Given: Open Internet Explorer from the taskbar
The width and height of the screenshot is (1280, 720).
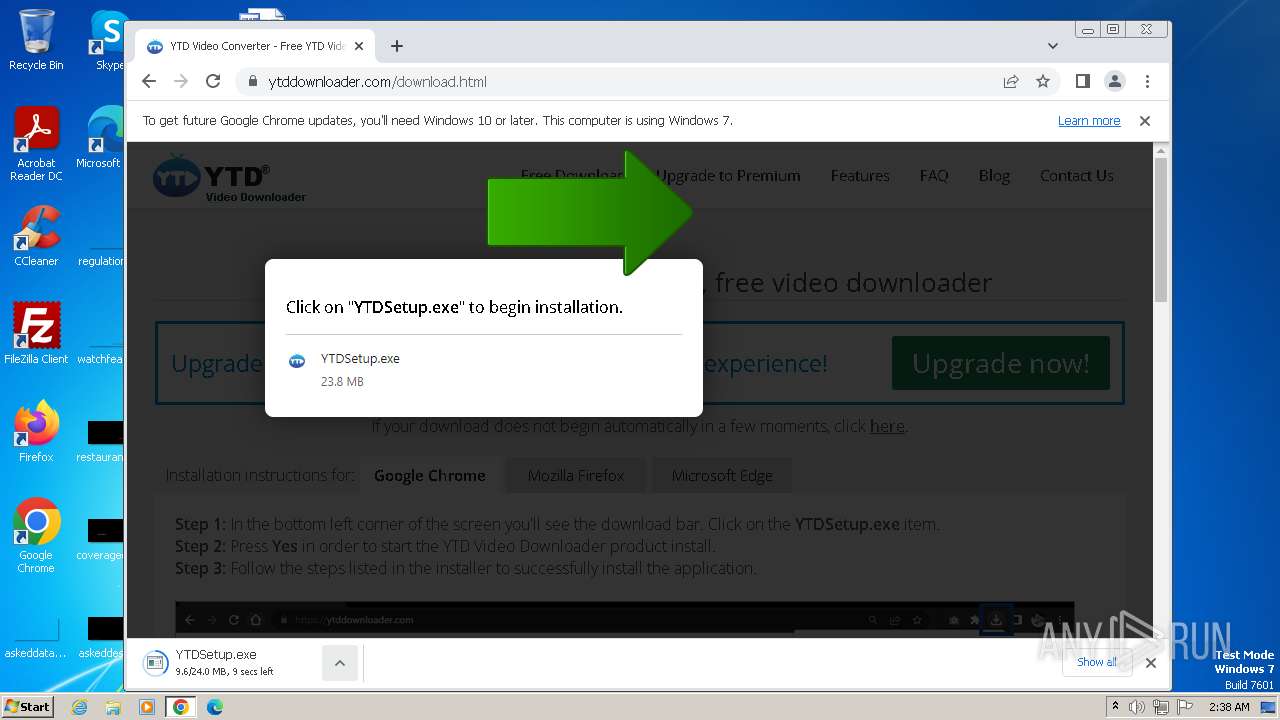Looking at the screenshot, I should tap(79, 707).
